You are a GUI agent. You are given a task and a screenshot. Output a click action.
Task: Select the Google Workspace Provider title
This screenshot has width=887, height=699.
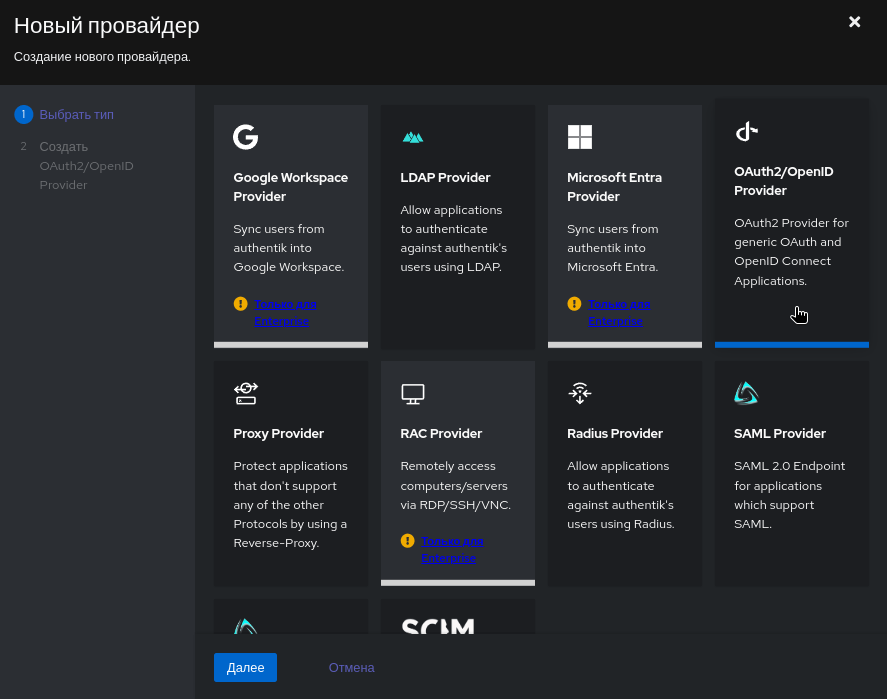pos(290,187)
